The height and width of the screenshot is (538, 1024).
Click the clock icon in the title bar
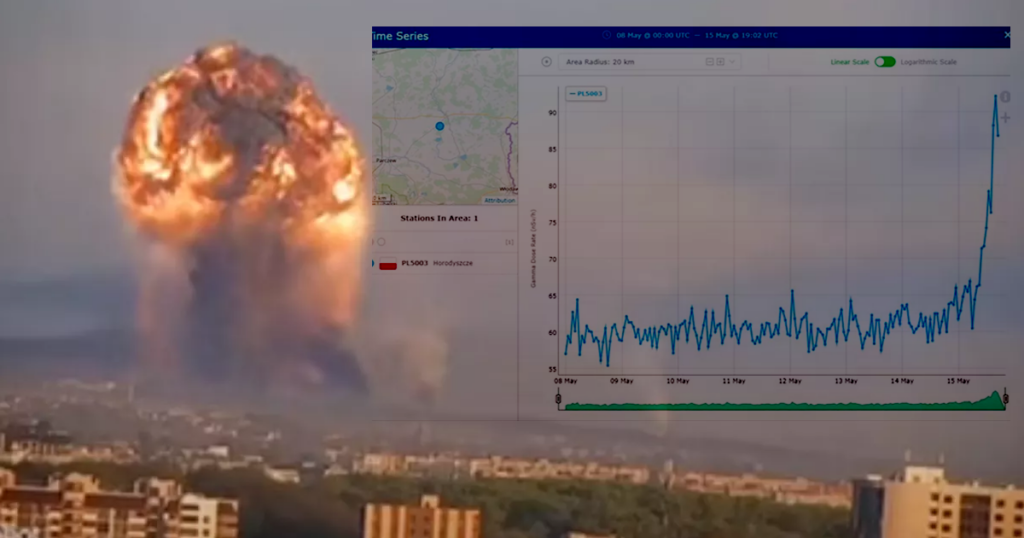(607, 35)
